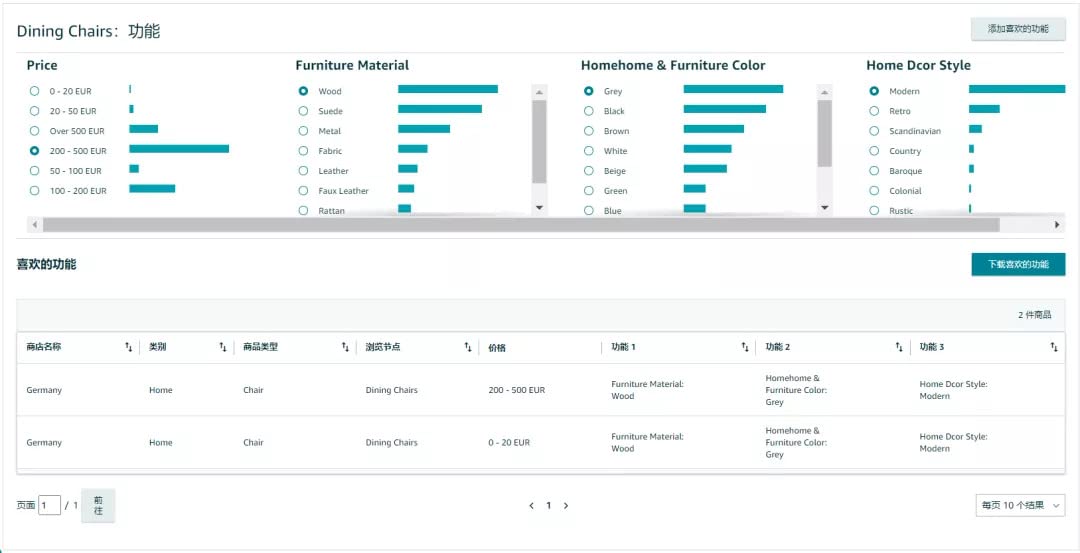
Task: Select the 100 - 200 EUR price option
Action: [35, 191]
